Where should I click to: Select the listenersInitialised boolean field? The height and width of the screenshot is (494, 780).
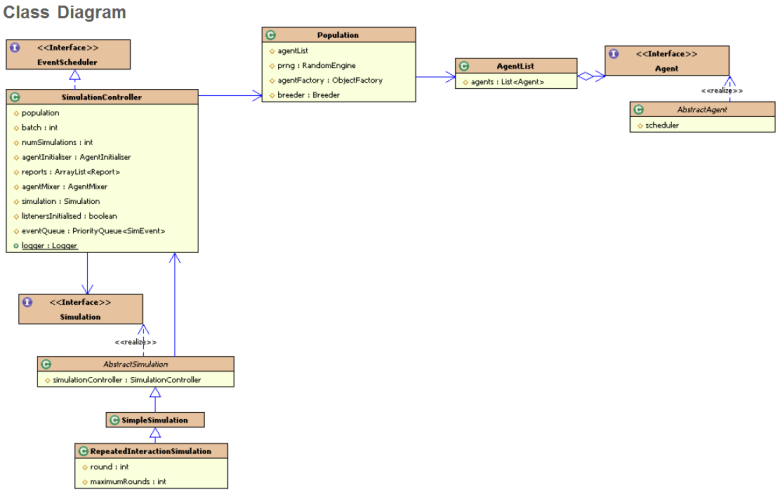coord(80,215)
